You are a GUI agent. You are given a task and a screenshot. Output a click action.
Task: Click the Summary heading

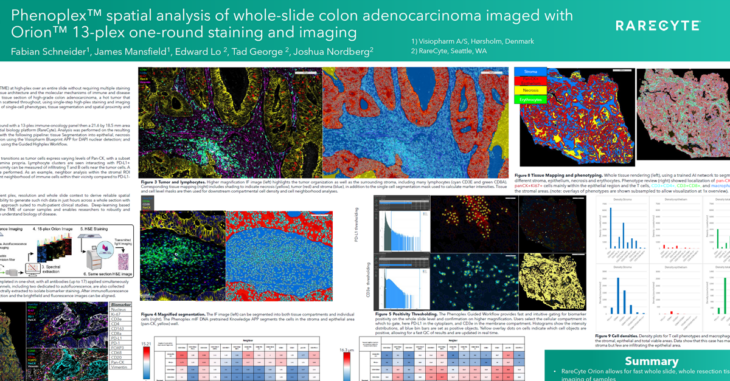pyautogui.click(x=651, y=361)
